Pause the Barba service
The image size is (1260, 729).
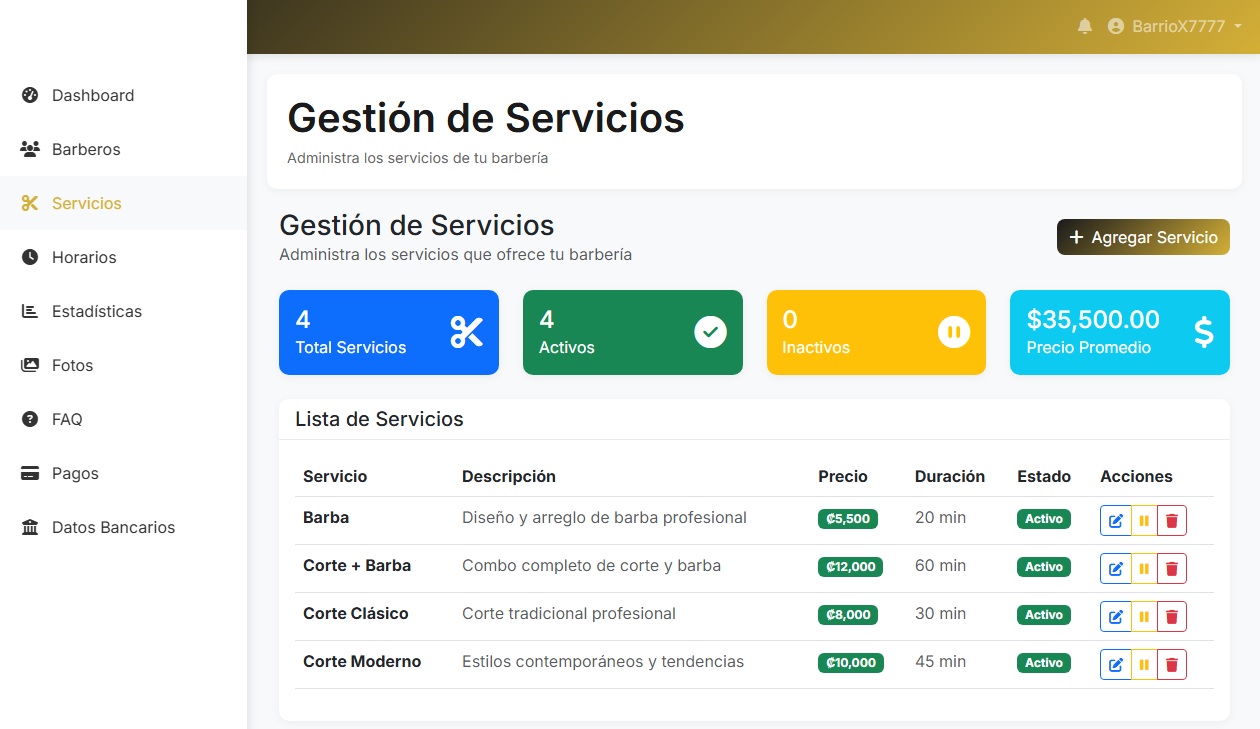[x=1143, y=519]
